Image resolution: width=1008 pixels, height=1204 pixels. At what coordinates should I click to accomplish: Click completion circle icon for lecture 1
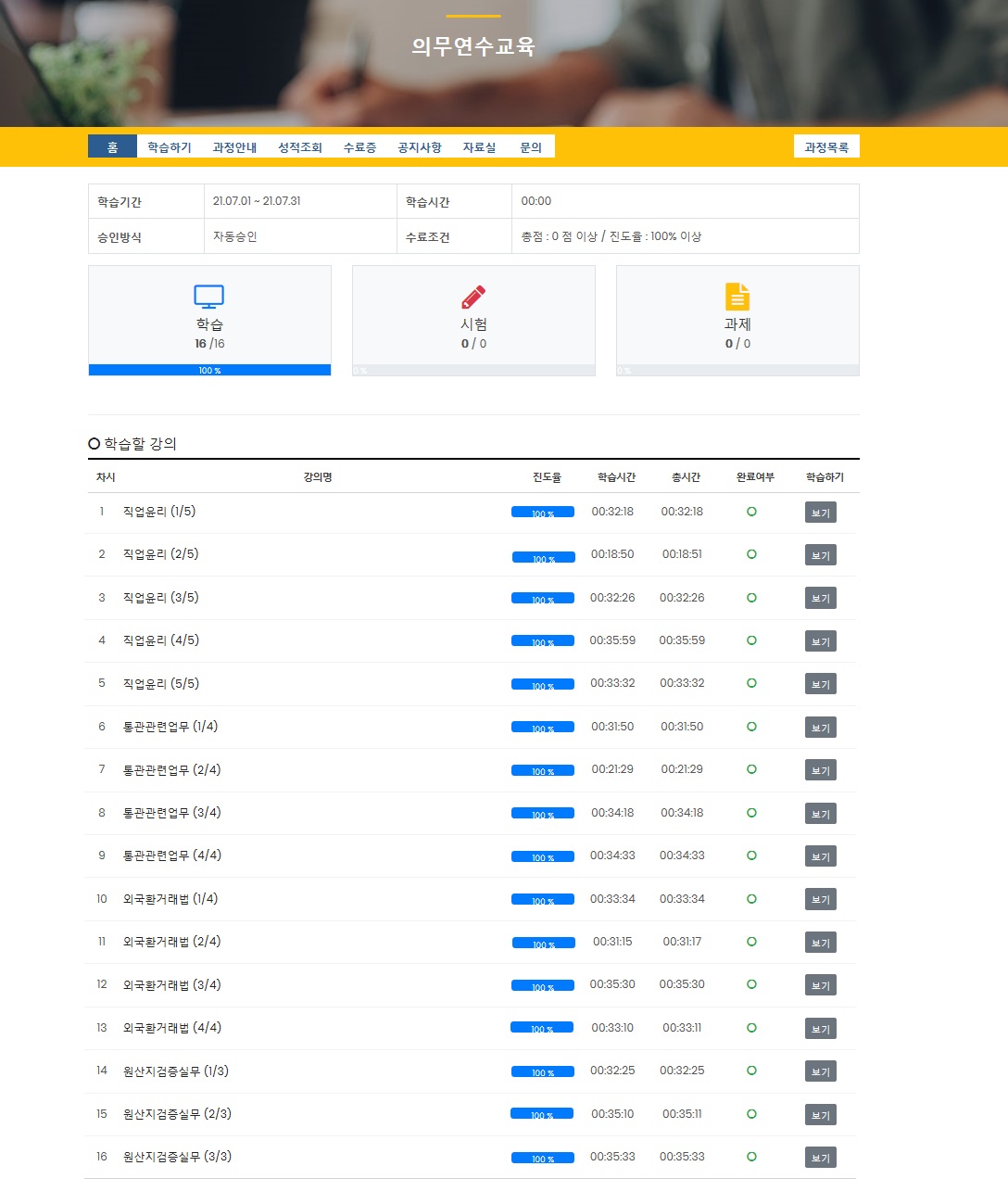[751, 512]
